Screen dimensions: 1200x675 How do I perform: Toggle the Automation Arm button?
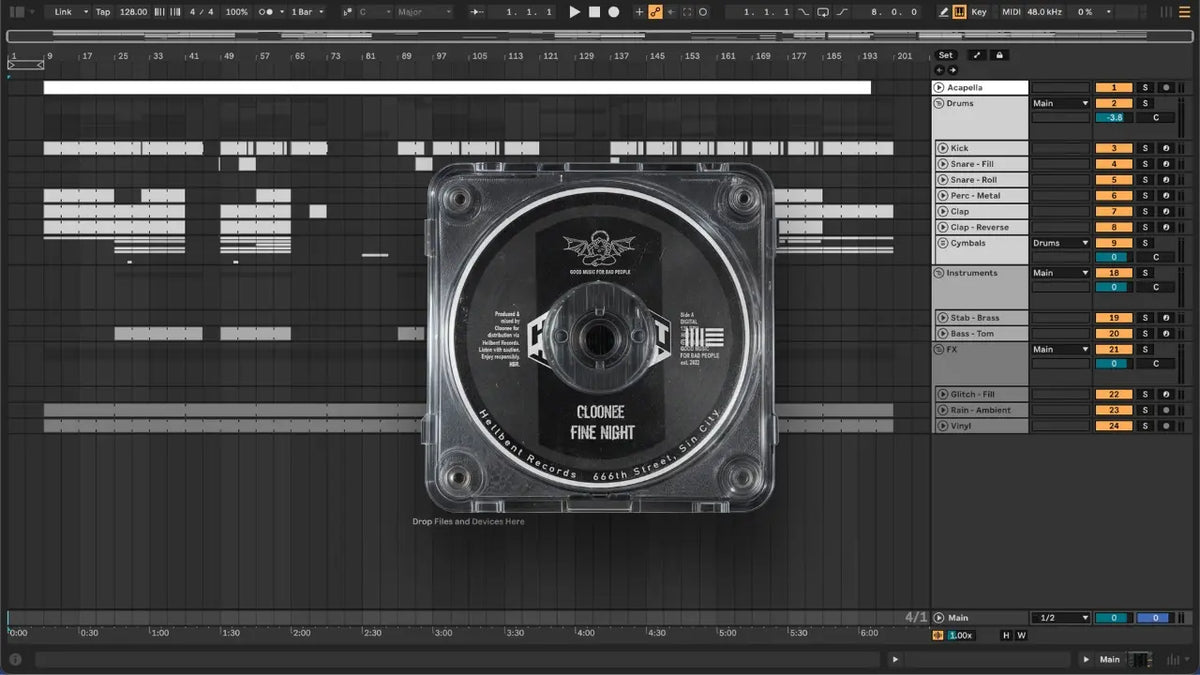[x=655, y=12]
